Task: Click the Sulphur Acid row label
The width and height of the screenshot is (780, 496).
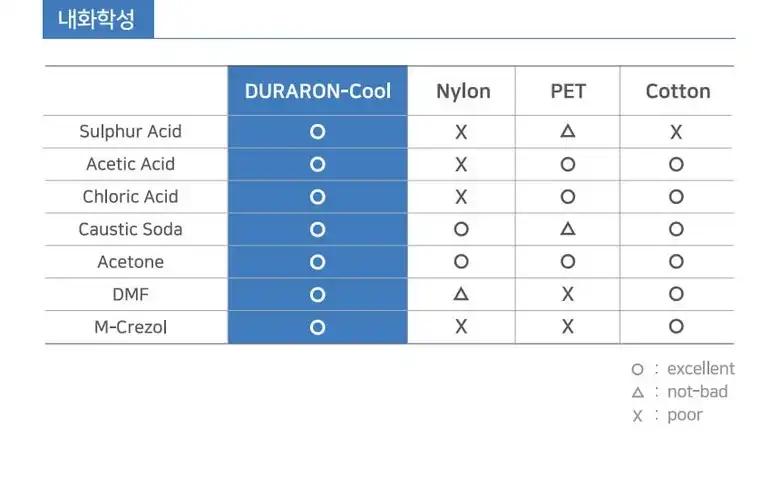Action: tap(130, 131)
